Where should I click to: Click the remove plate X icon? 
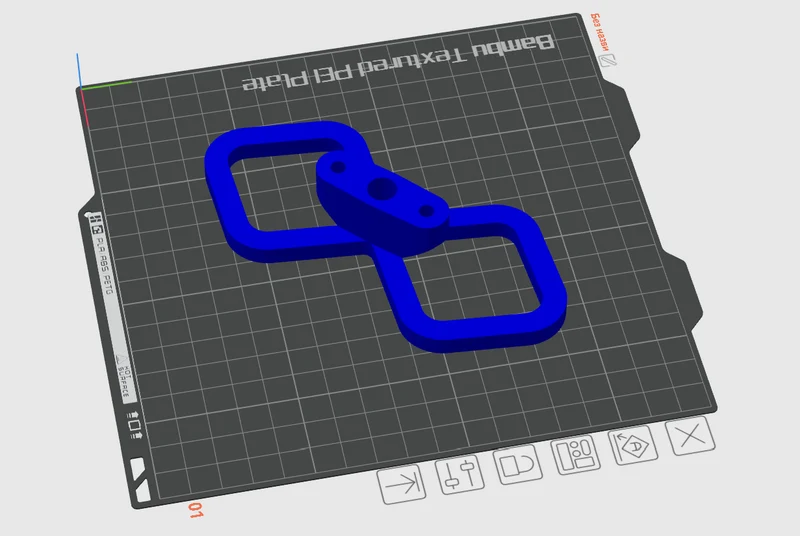[x=690, y=436]
